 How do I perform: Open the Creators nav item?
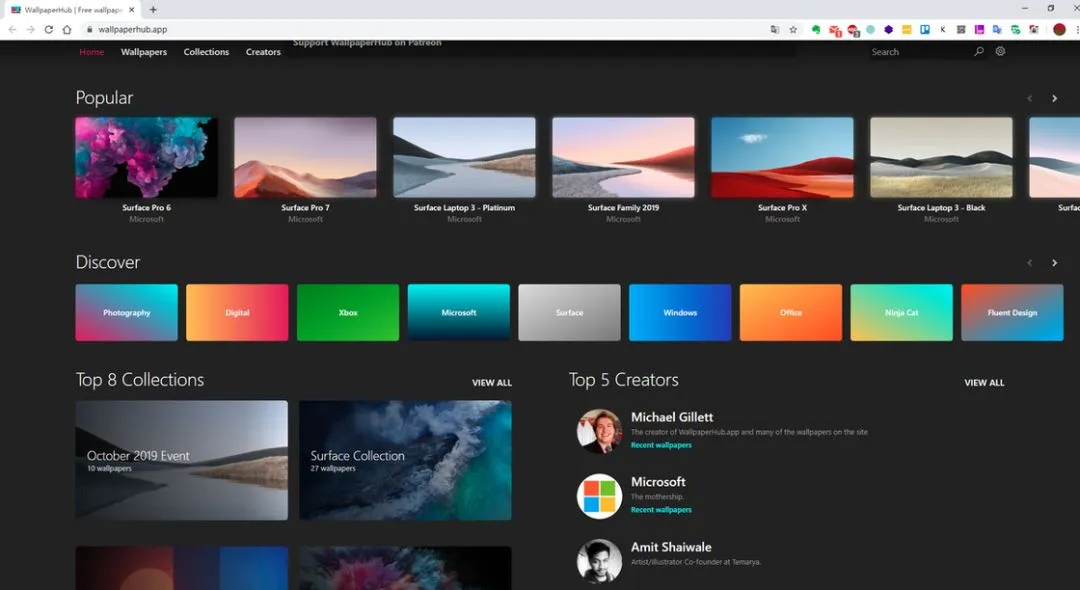pos(263,52)
